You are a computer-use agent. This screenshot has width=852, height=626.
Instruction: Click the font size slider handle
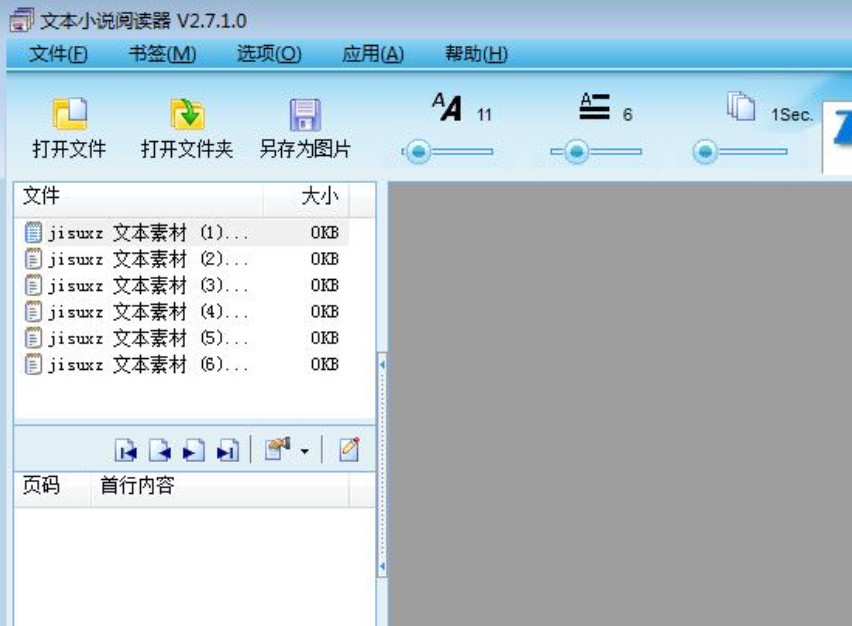(x=418, y=152)
